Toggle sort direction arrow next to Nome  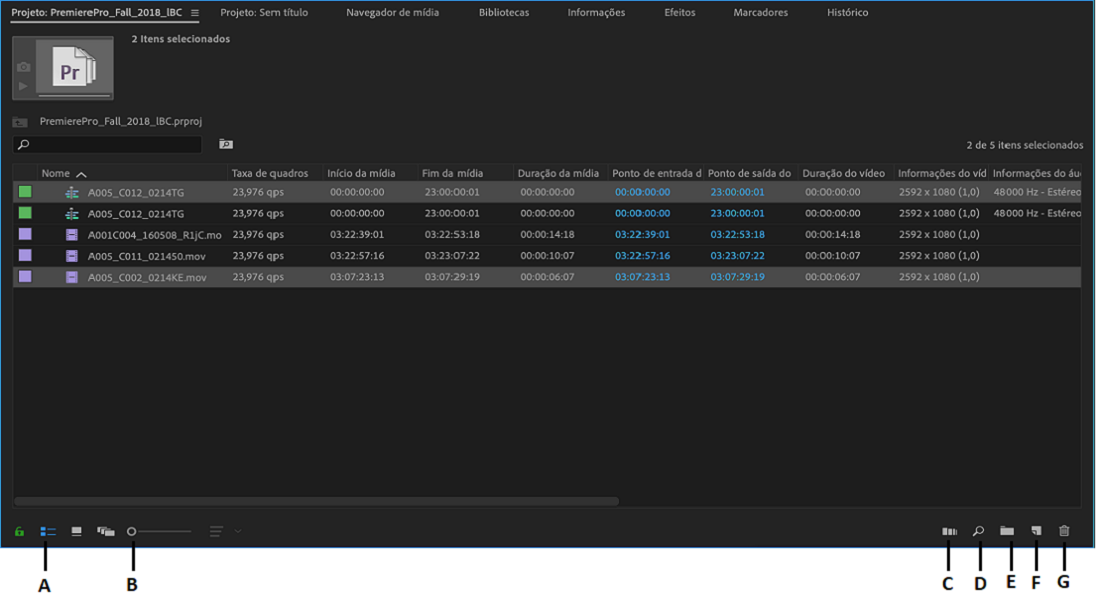click(81, 174)
